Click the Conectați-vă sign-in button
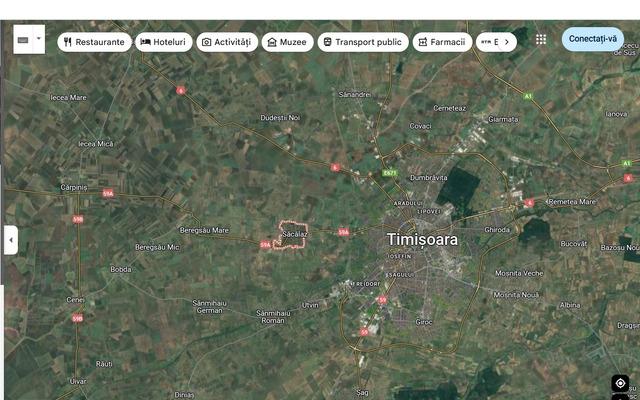640x400 pixels. [x=593, y=39]
